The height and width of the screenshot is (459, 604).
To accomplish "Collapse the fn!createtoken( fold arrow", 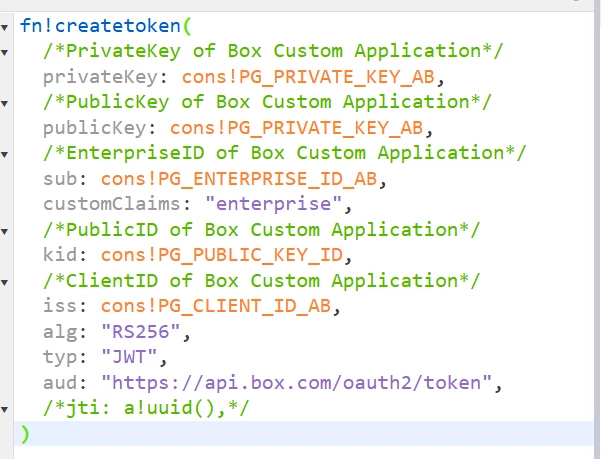I will 5,27.
